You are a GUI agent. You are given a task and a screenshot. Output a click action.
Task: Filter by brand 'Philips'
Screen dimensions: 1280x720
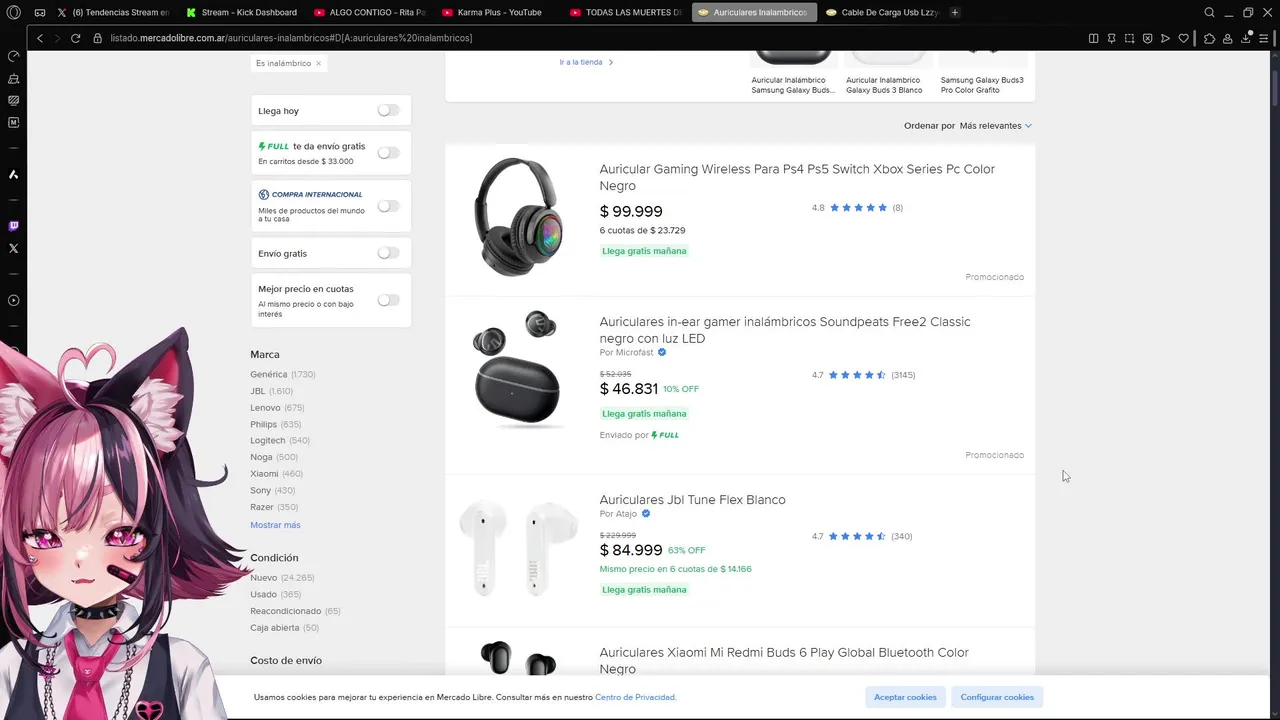point(263,424)
